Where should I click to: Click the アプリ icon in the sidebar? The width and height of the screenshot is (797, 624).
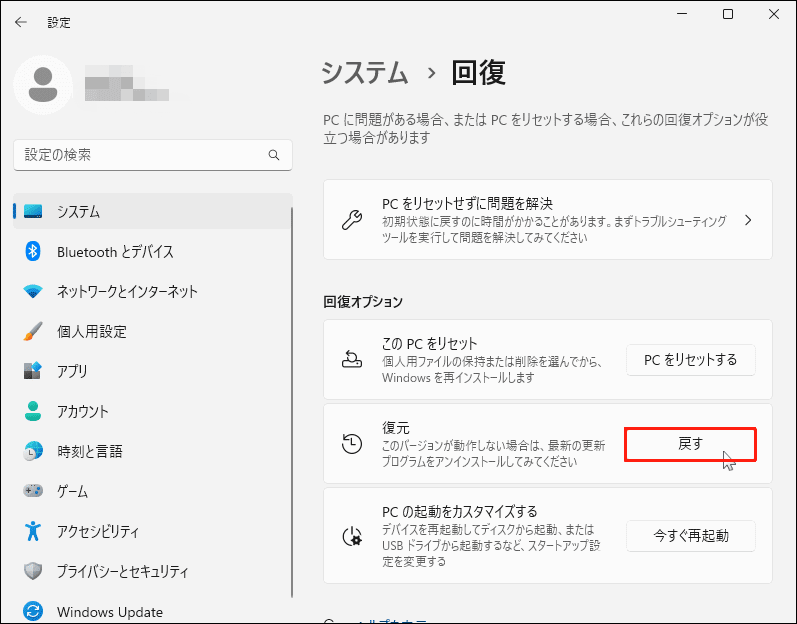point(33,371)
